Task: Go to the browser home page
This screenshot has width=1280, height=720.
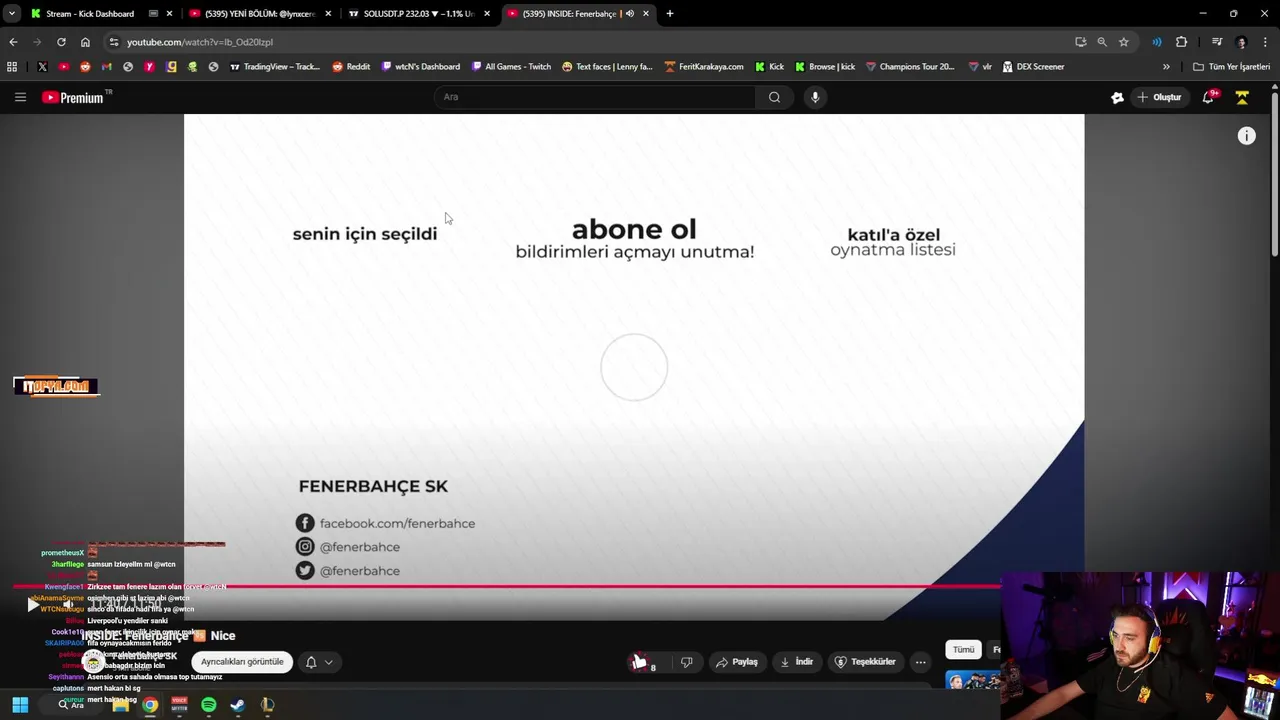Action: (85, 42)
